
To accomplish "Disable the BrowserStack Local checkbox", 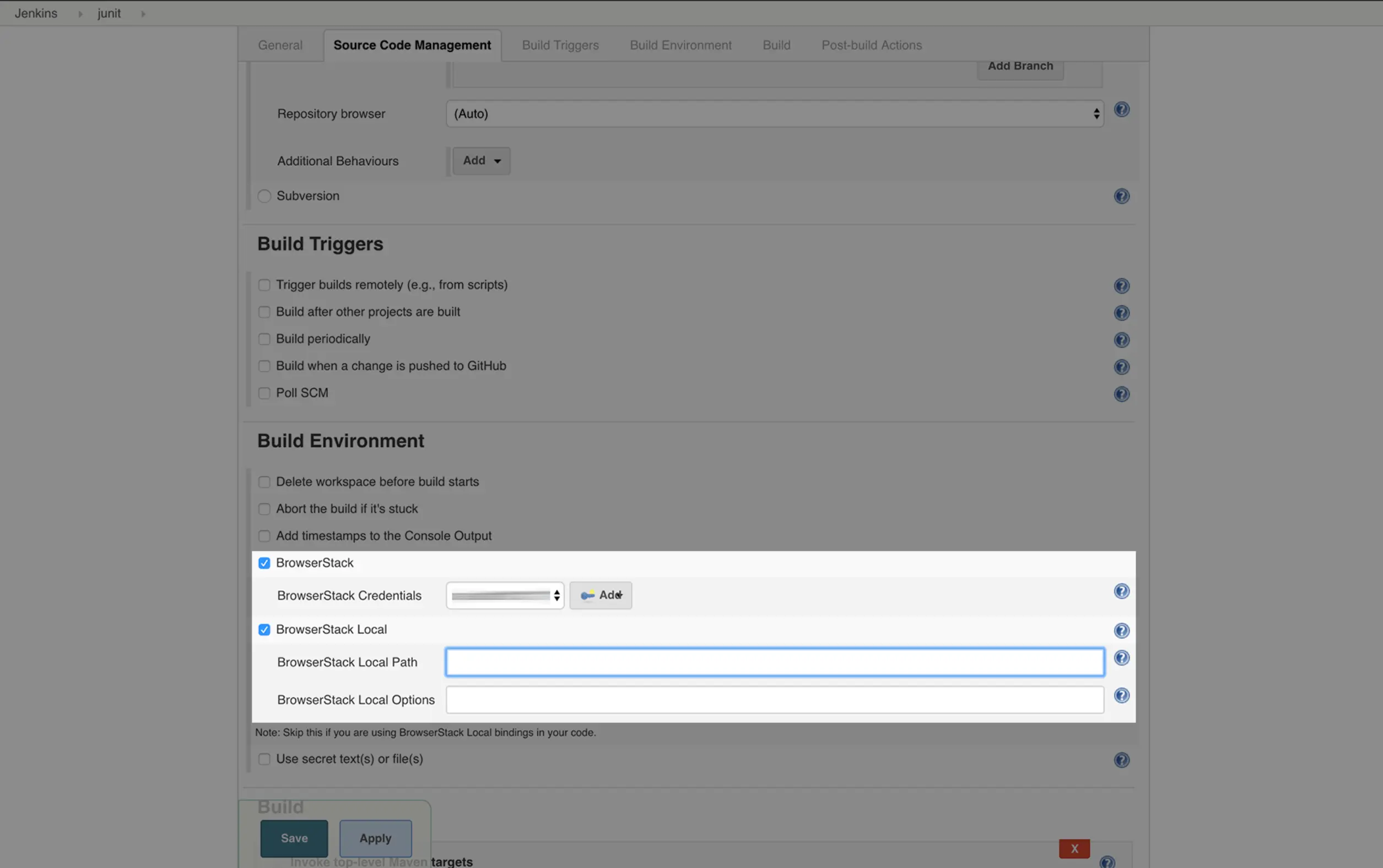I will pyautogui.click(x=264, y=630).
